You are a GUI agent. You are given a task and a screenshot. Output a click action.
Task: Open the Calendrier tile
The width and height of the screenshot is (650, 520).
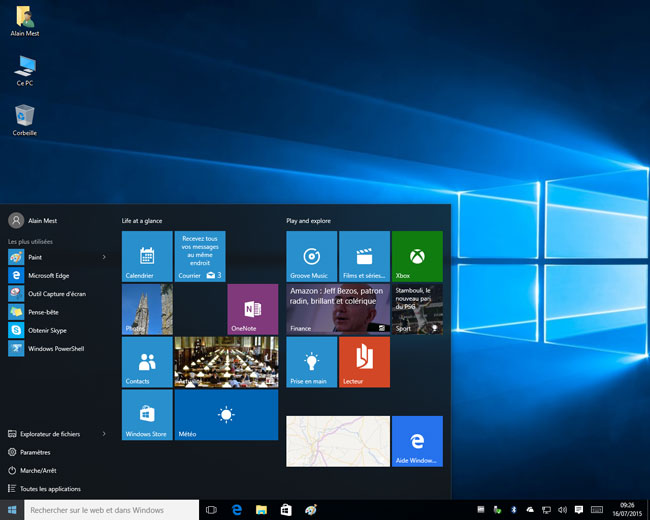point(146,256)
